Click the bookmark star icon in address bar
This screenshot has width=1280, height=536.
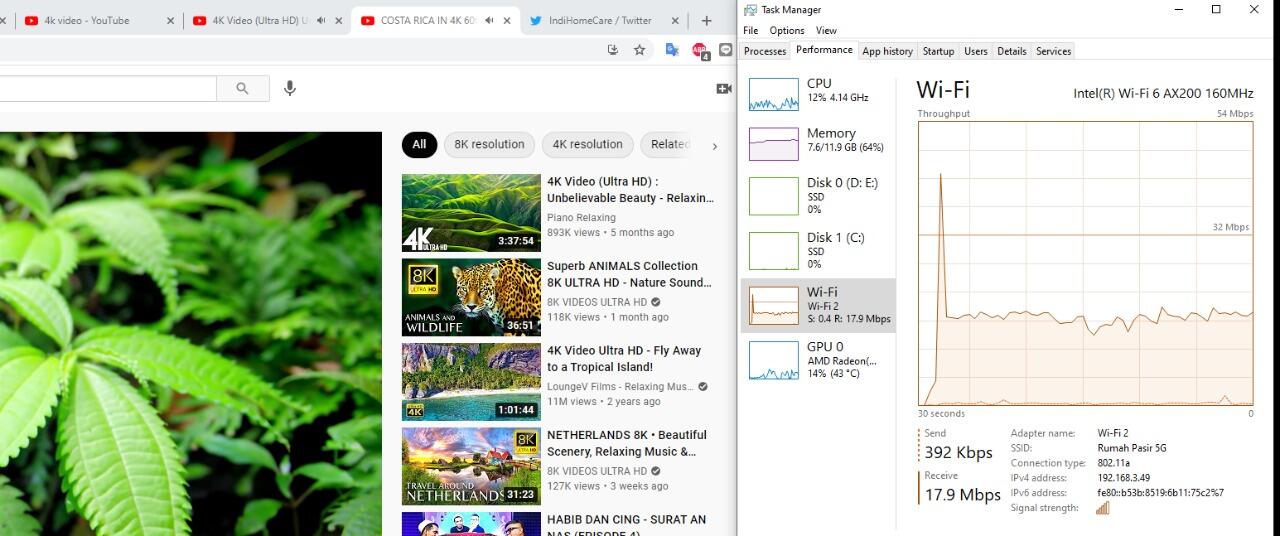click(639, 50)
